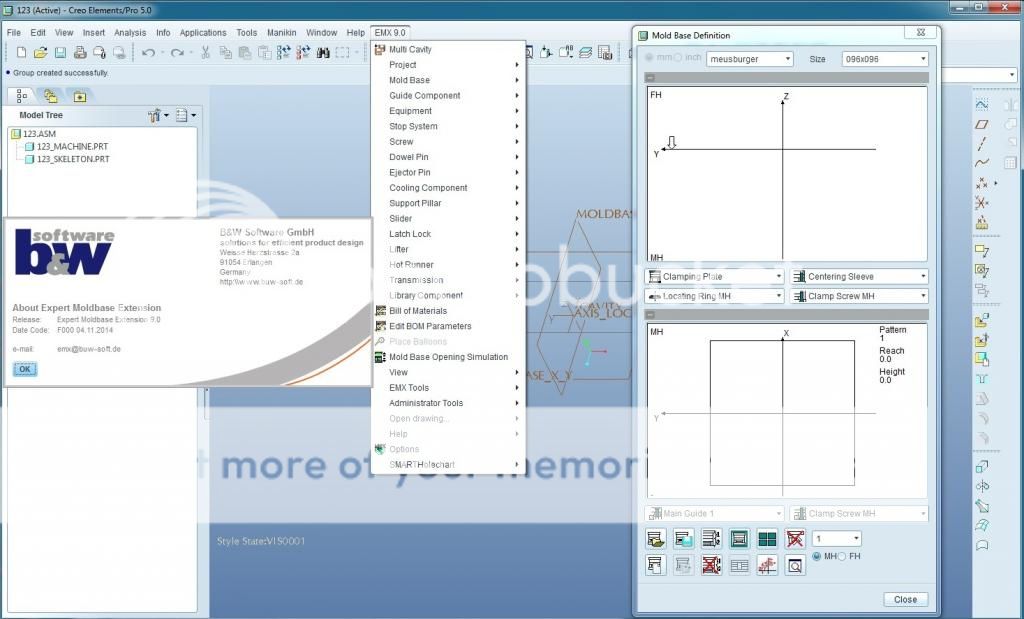Click the magnifier preview icon in dialog
The height and width of the screenshot is (619, 1024).
[795, 566]
